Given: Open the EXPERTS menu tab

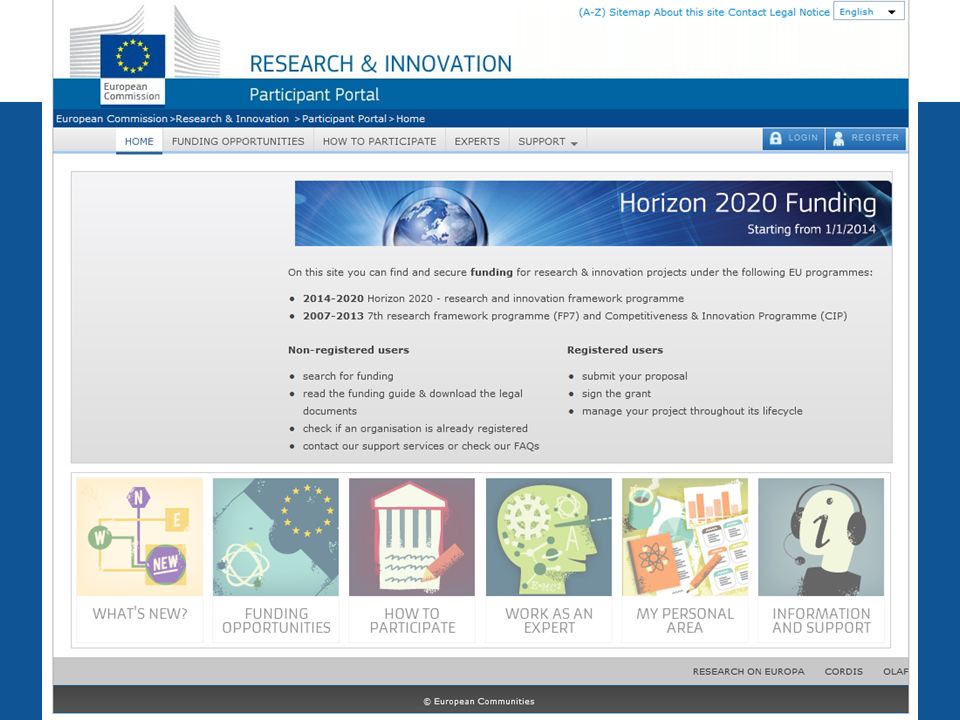Looking at the screenshot, I should click(x=477, y=141).
